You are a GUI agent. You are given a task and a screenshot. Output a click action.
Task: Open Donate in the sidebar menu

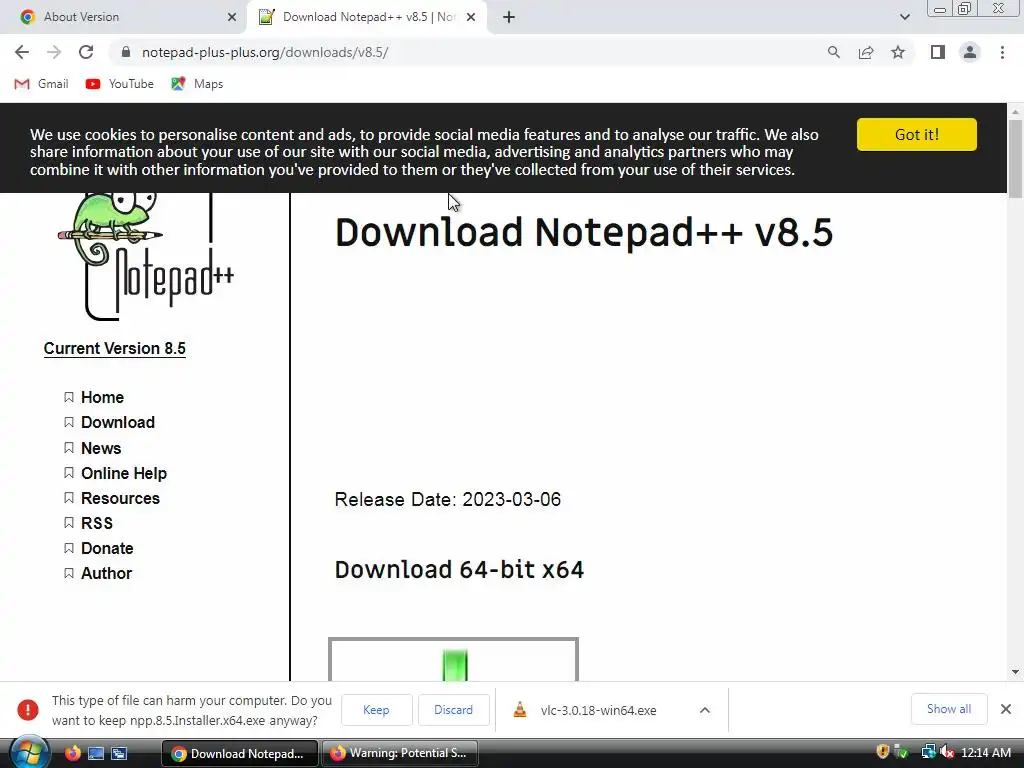pos(107,549)
